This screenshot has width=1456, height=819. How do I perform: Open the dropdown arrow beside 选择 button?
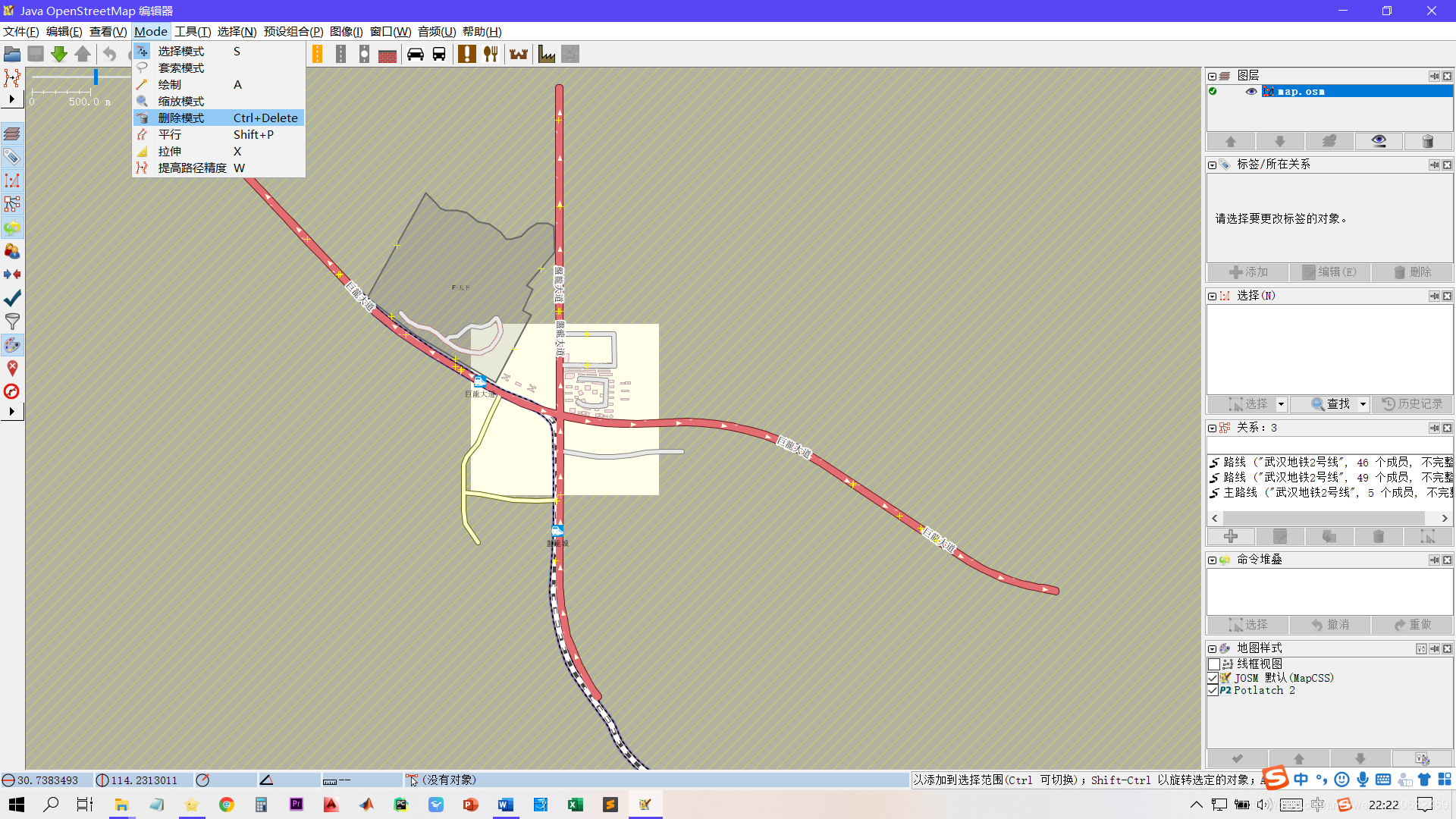click(1281, 404)
